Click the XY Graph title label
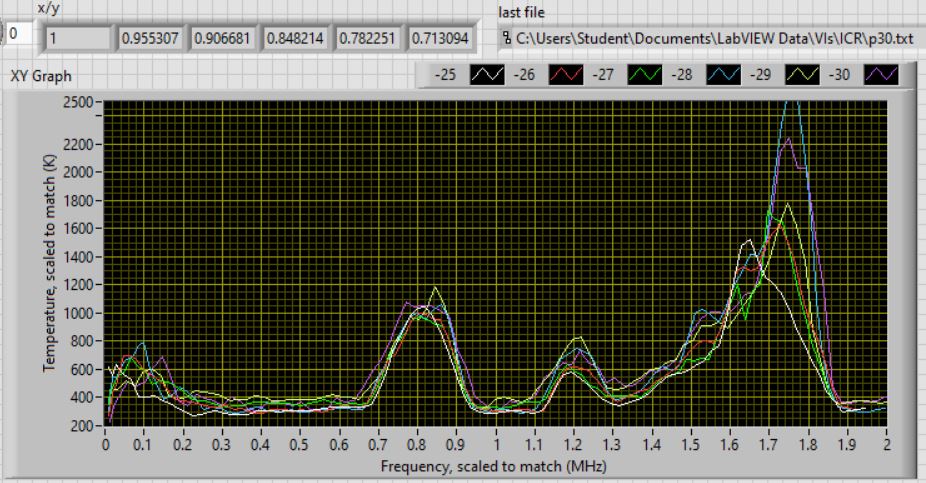 [41, 76]
